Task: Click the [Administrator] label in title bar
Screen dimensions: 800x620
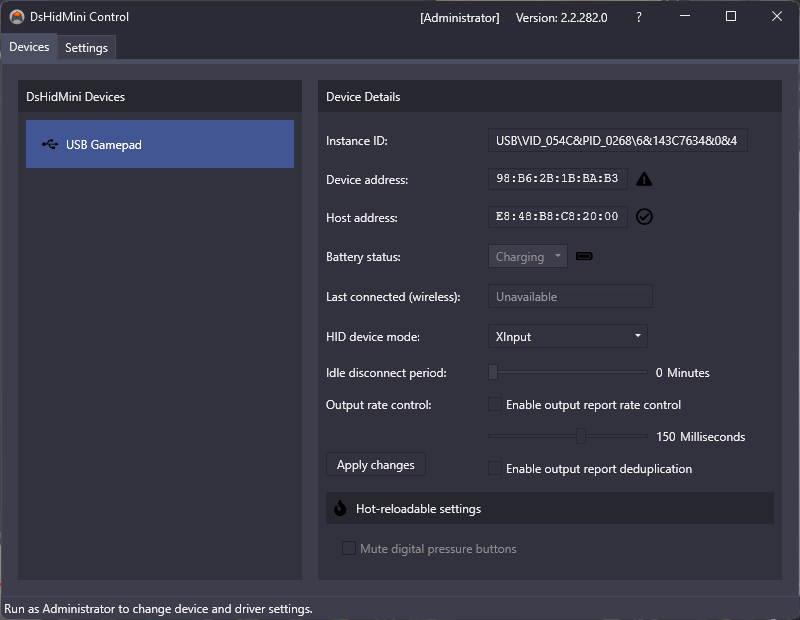Action: coord(460,18)
